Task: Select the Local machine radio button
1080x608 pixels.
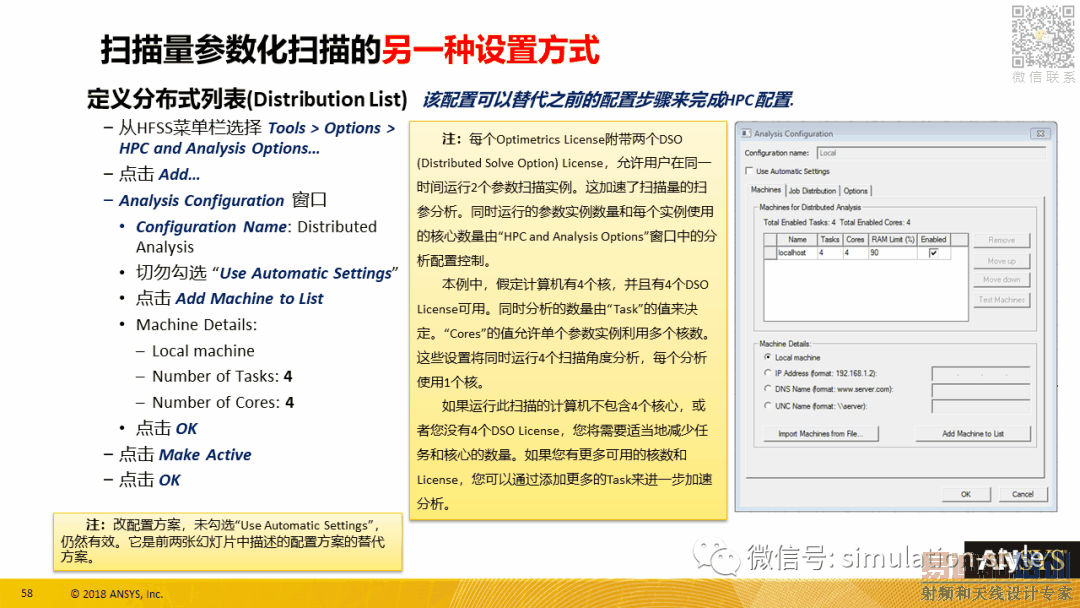Action: (x=768, y=357)
